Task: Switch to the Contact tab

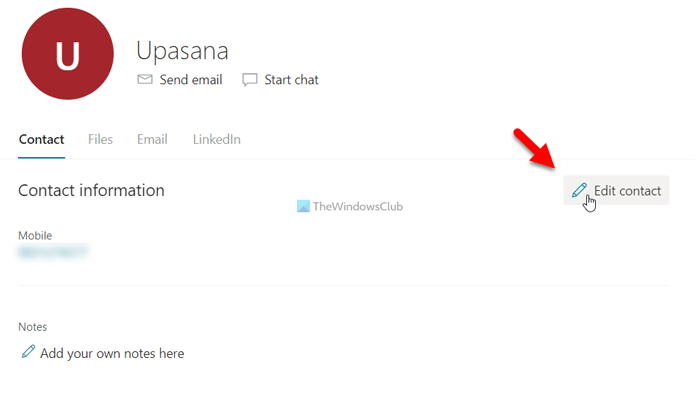Action: 41,140
